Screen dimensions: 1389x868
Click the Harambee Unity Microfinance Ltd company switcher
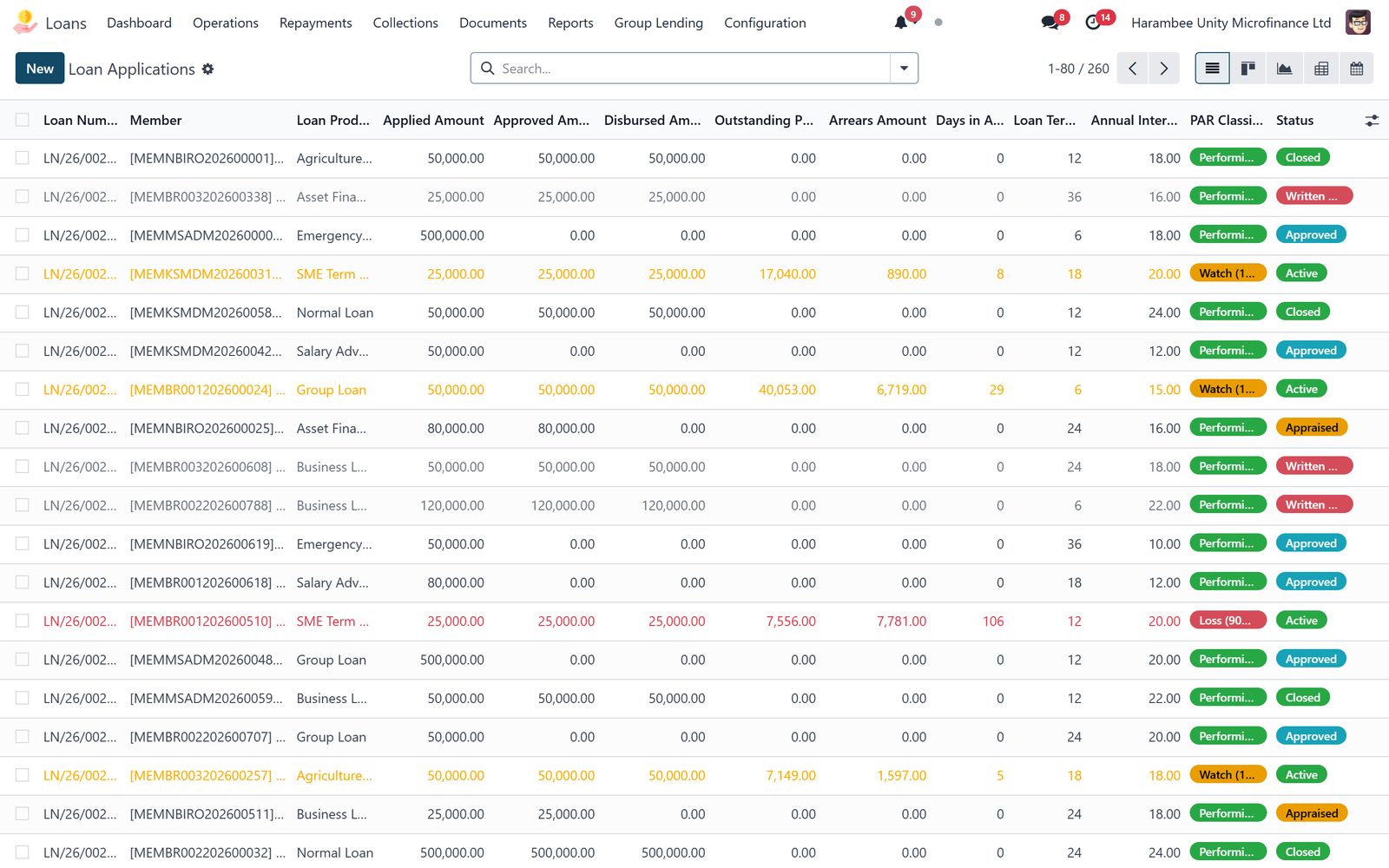point(1231,23)
